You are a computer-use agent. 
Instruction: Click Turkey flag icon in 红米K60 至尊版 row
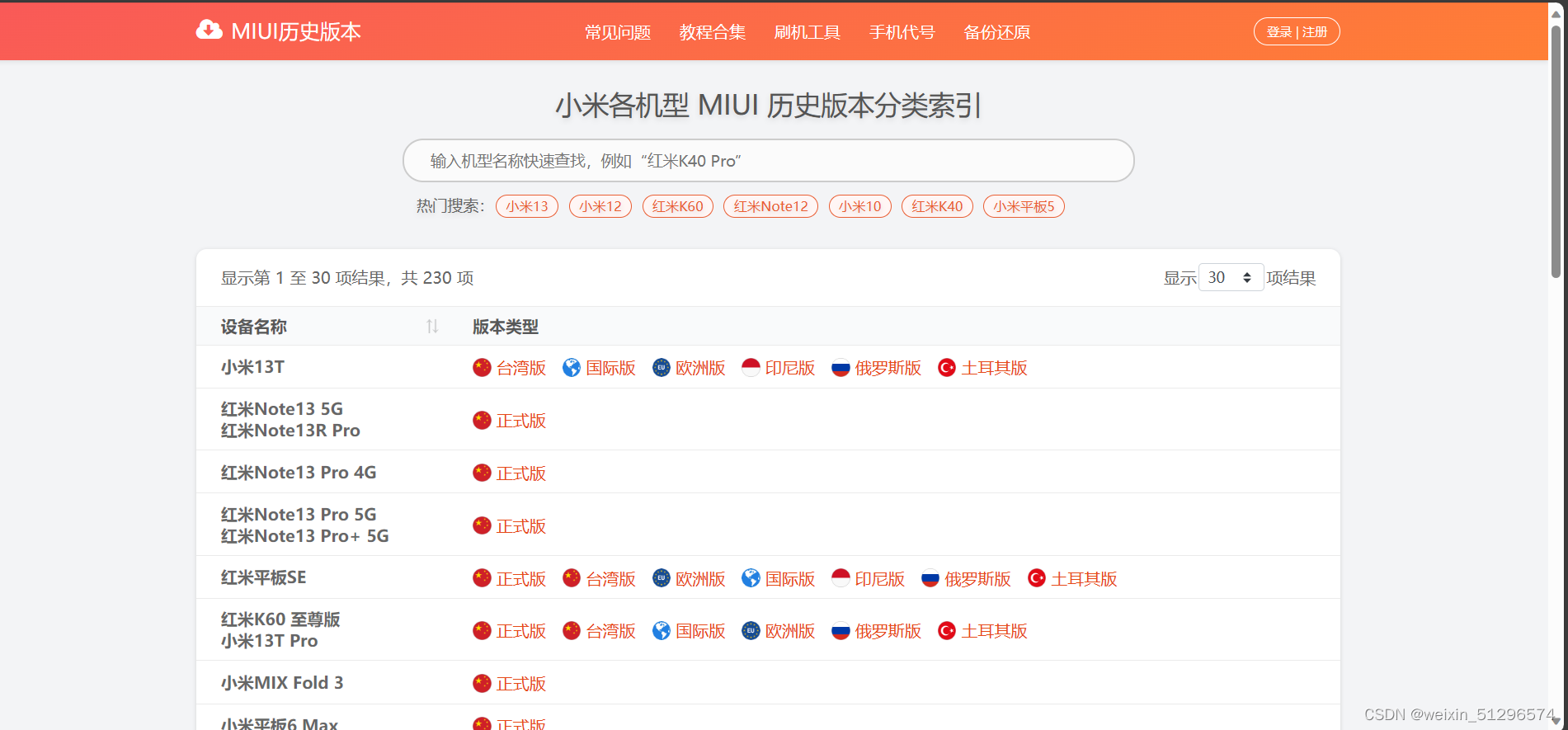tap(947, 631)
